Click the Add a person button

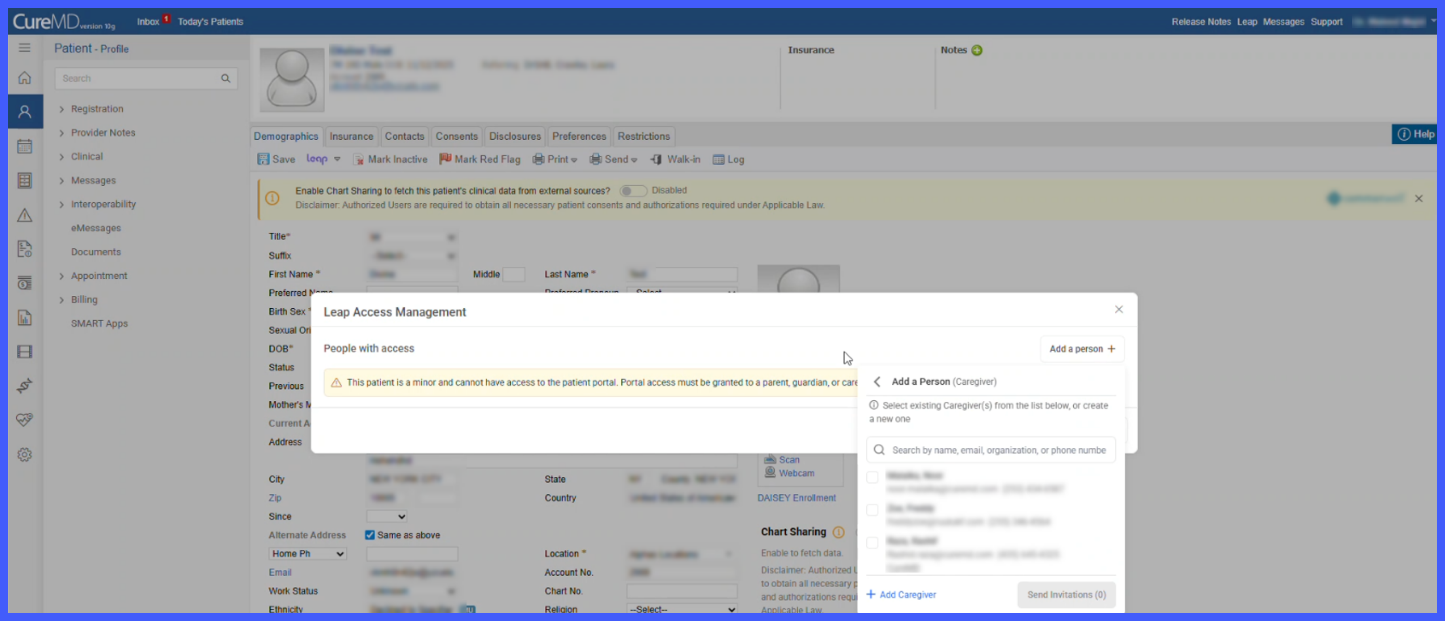(x=1082, y=349)
